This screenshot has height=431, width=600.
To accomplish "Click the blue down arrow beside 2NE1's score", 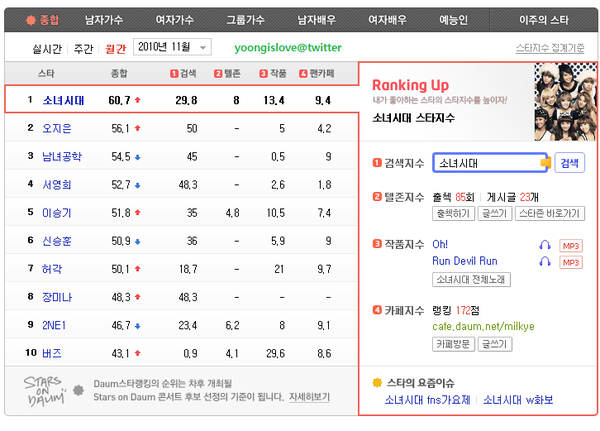I will point(138,326).
